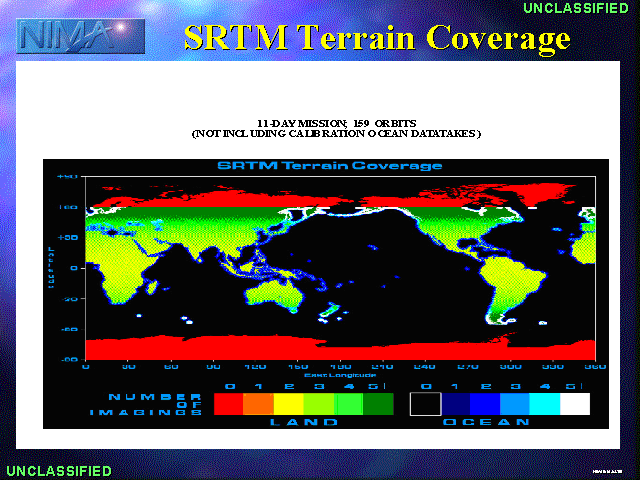Pick the yellow land legend swatch
Screen dimensions: 640x480
click(289, 404)
